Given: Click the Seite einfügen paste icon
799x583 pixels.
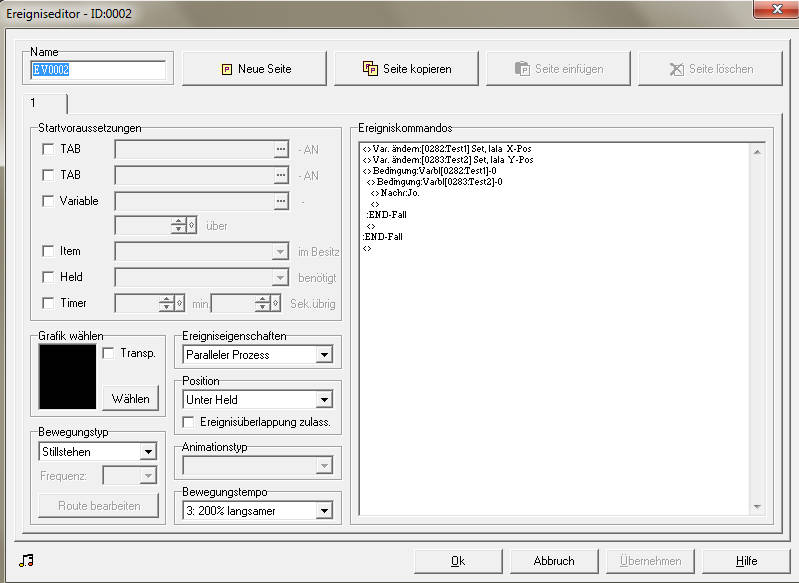Looking at the screenshot, I should click(x=522, y=68).
